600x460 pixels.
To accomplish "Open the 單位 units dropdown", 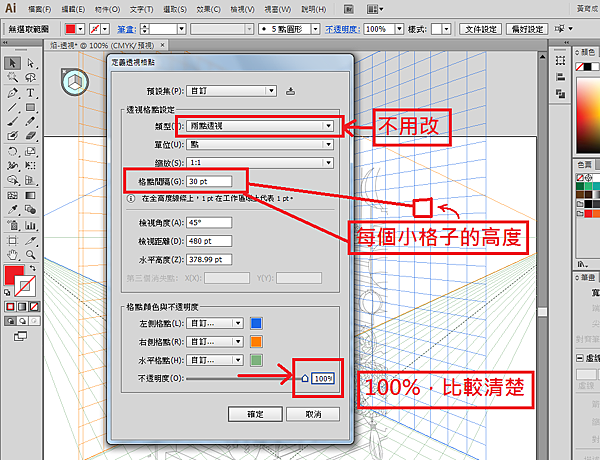I will click(x=260, y=144).
